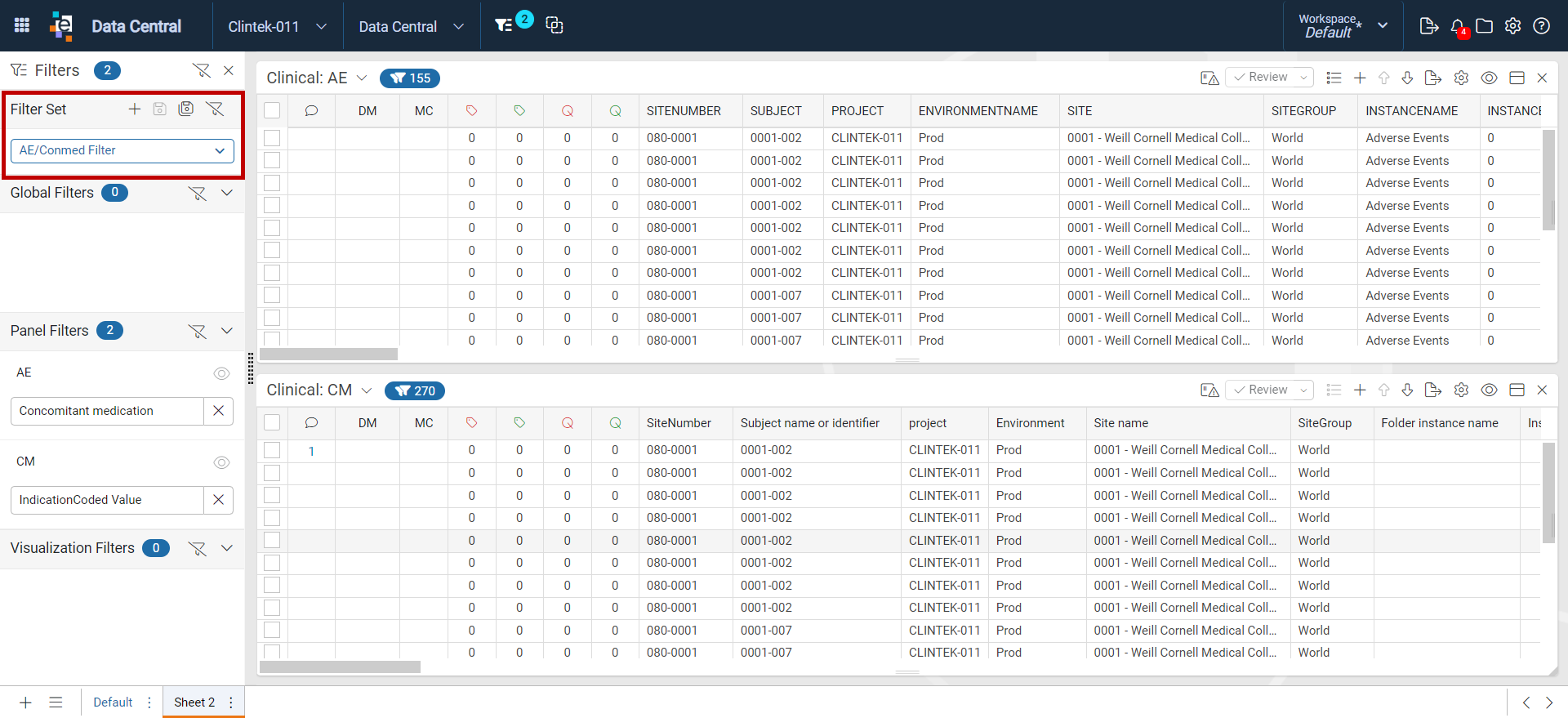
Task: Click the AE table horizontal scrollbar
Action: (328, 355)
